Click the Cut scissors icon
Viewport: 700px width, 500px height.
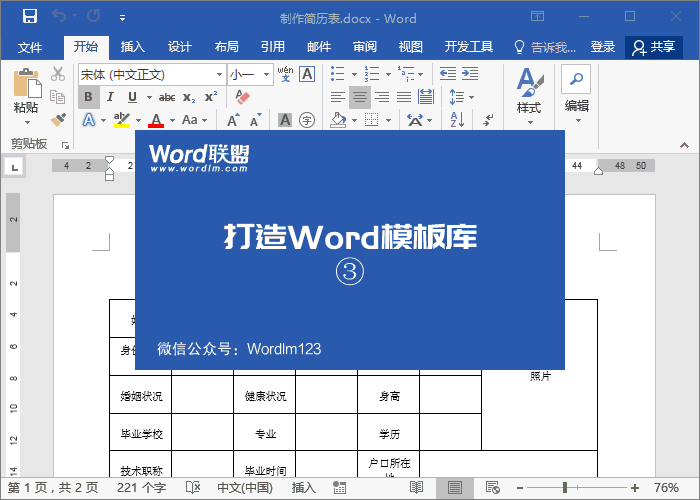pyautogui.click(x=58, y=74)
